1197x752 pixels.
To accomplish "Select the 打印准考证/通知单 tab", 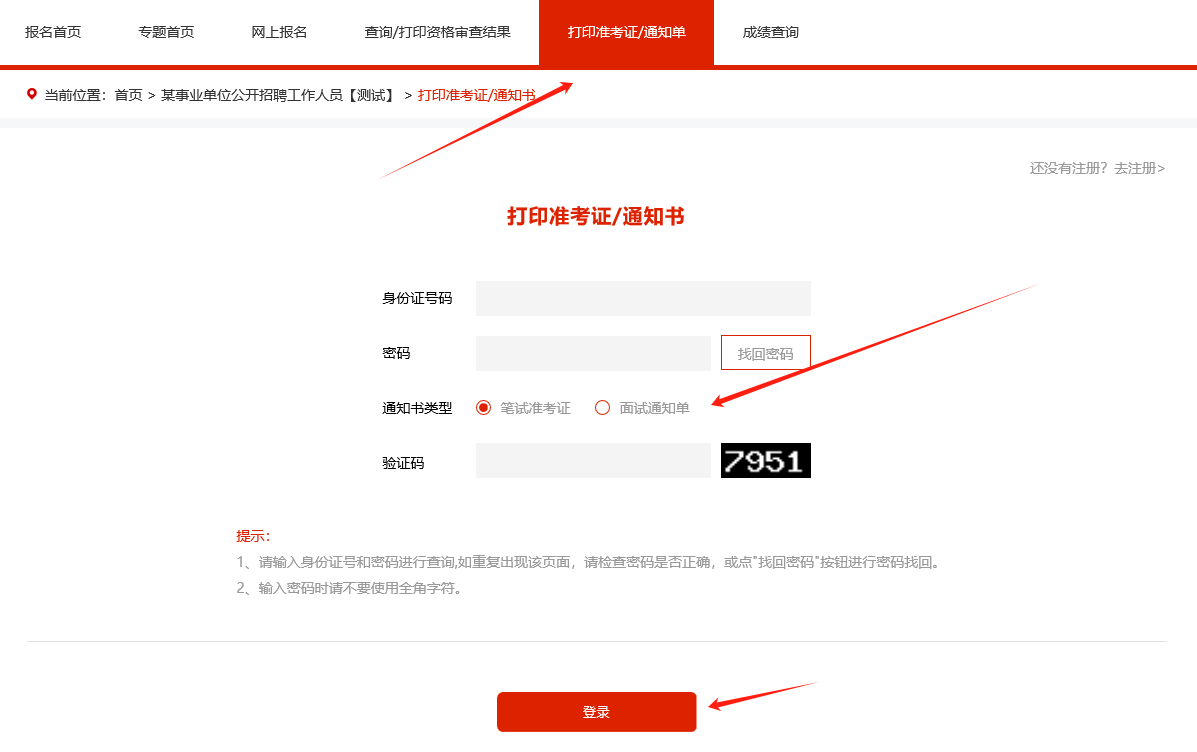I will pos(626,33).
